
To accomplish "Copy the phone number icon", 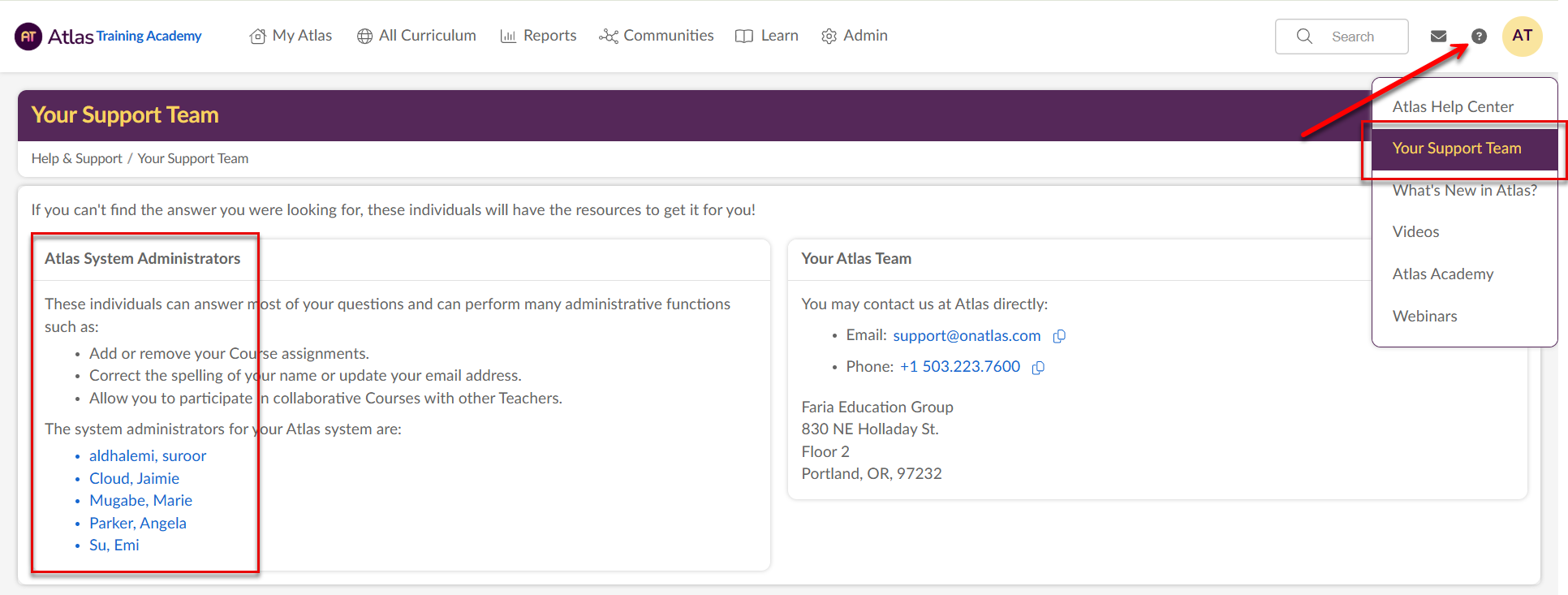I will click(x=1038, y=368).
